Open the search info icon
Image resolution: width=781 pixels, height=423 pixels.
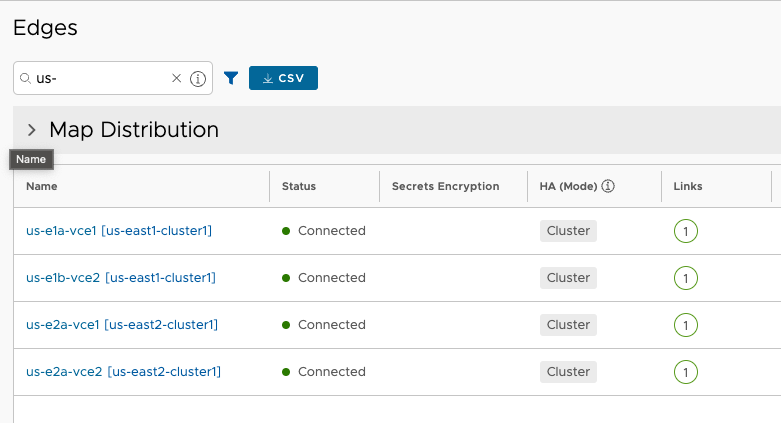tap(198, 79)
